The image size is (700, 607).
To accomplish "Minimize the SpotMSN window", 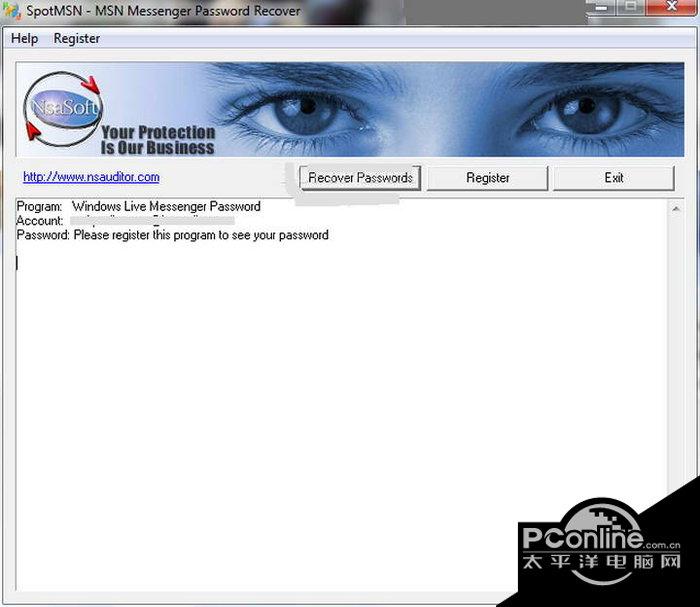I will [601, 7].
